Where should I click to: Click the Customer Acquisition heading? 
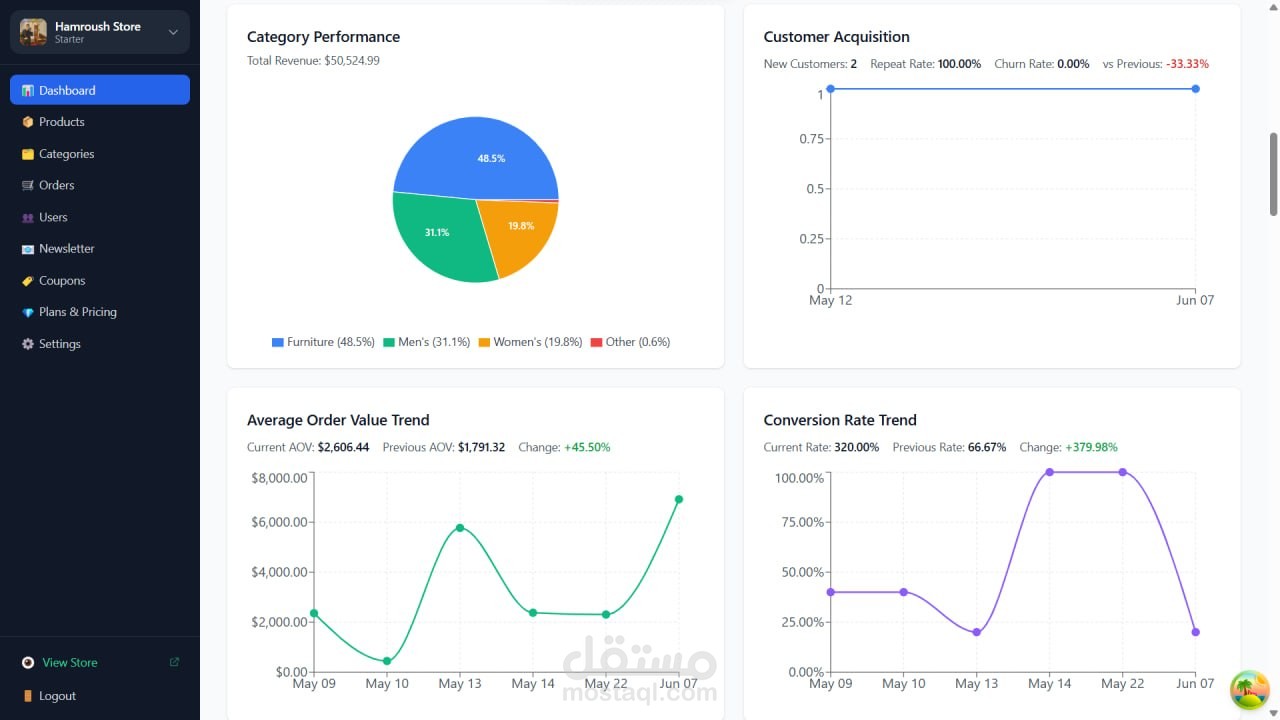pyautogui.click(x=836, y=37)
